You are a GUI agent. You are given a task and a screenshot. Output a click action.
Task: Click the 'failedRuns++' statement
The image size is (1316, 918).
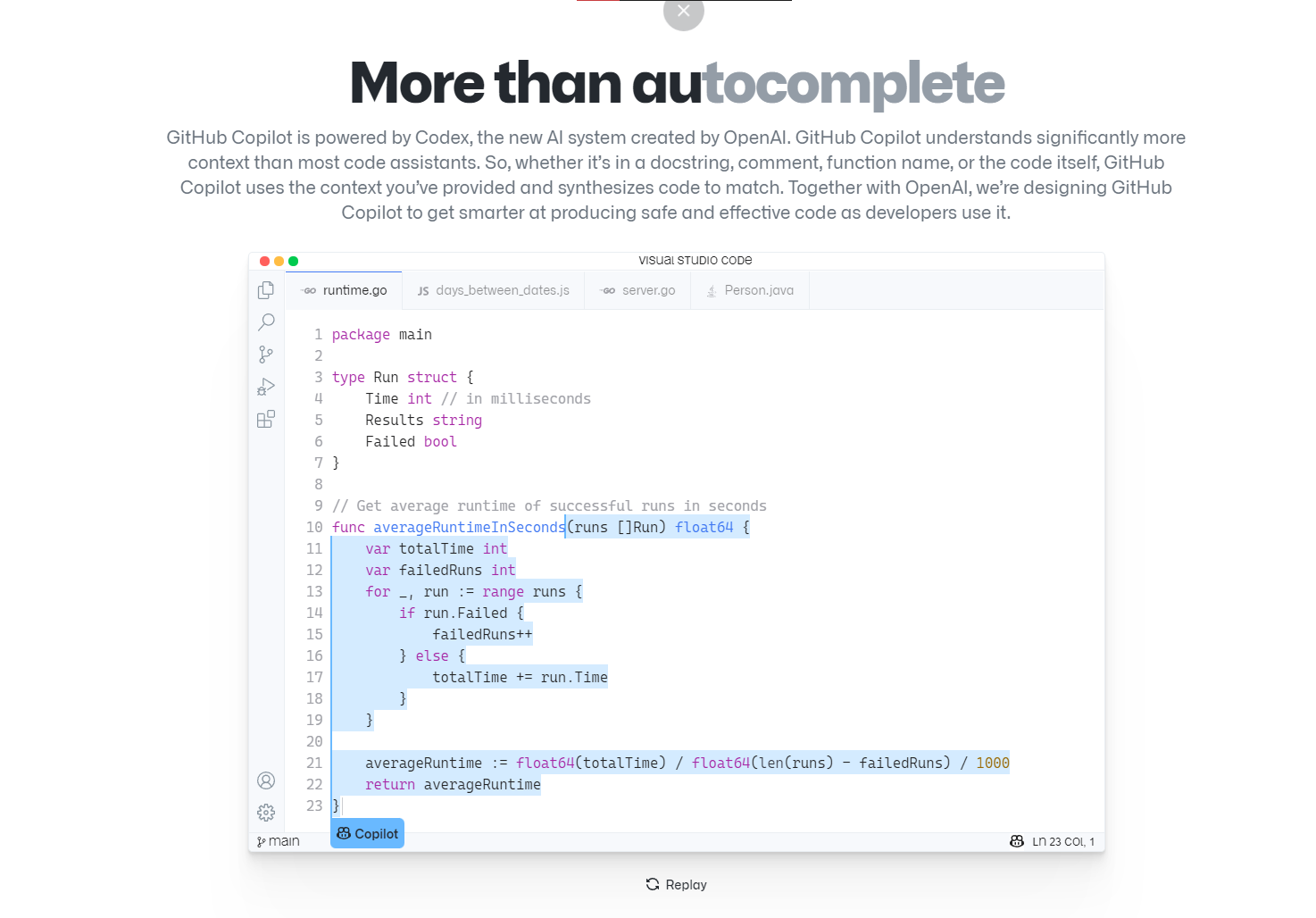(x=482, y=634)
